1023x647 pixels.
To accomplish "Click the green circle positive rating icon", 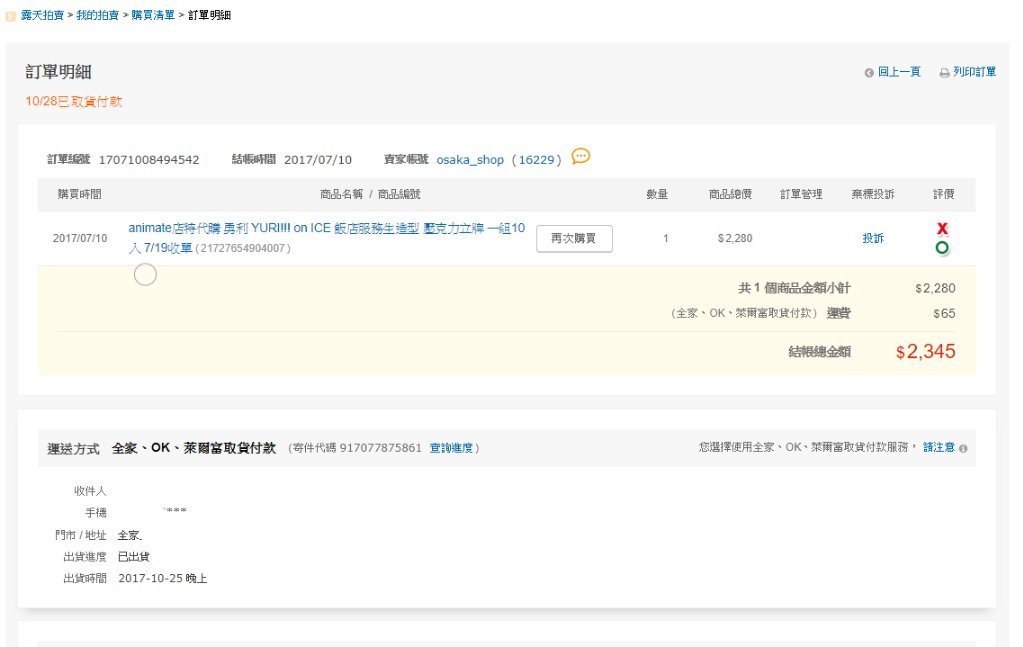I will [x=942, y=248].
